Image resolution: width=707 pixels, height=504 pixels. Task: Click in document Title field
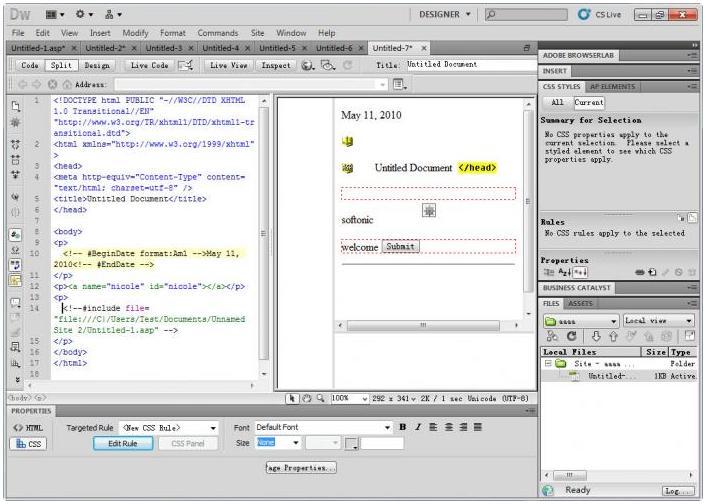tap(471, 64)
